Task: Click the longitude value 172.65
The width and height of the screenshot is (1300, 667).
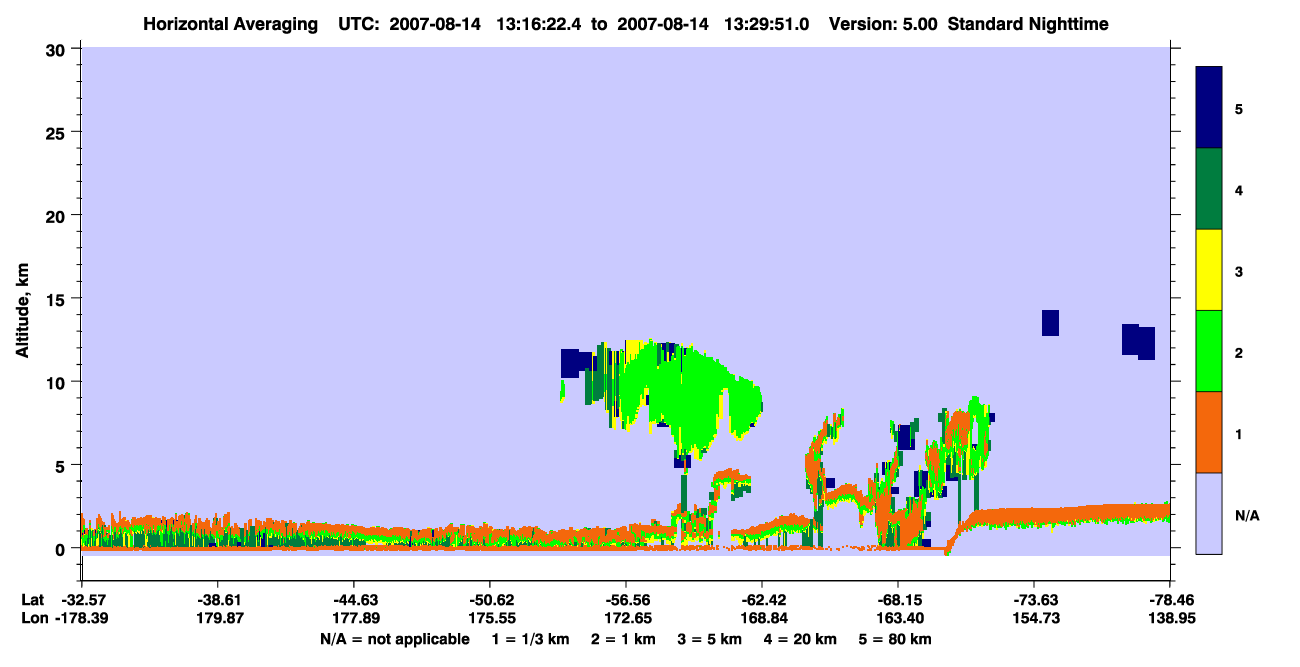Action: pos(626,619)
